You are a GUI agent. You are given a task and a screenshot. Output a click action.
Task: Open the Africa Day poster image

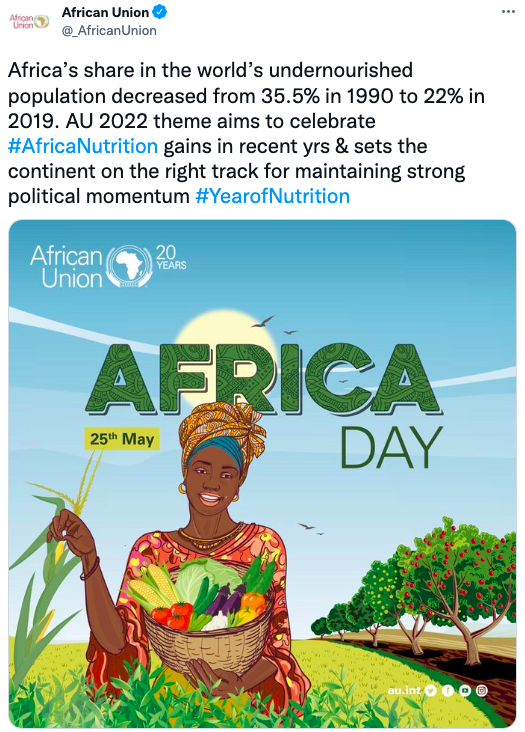[262, 473]
